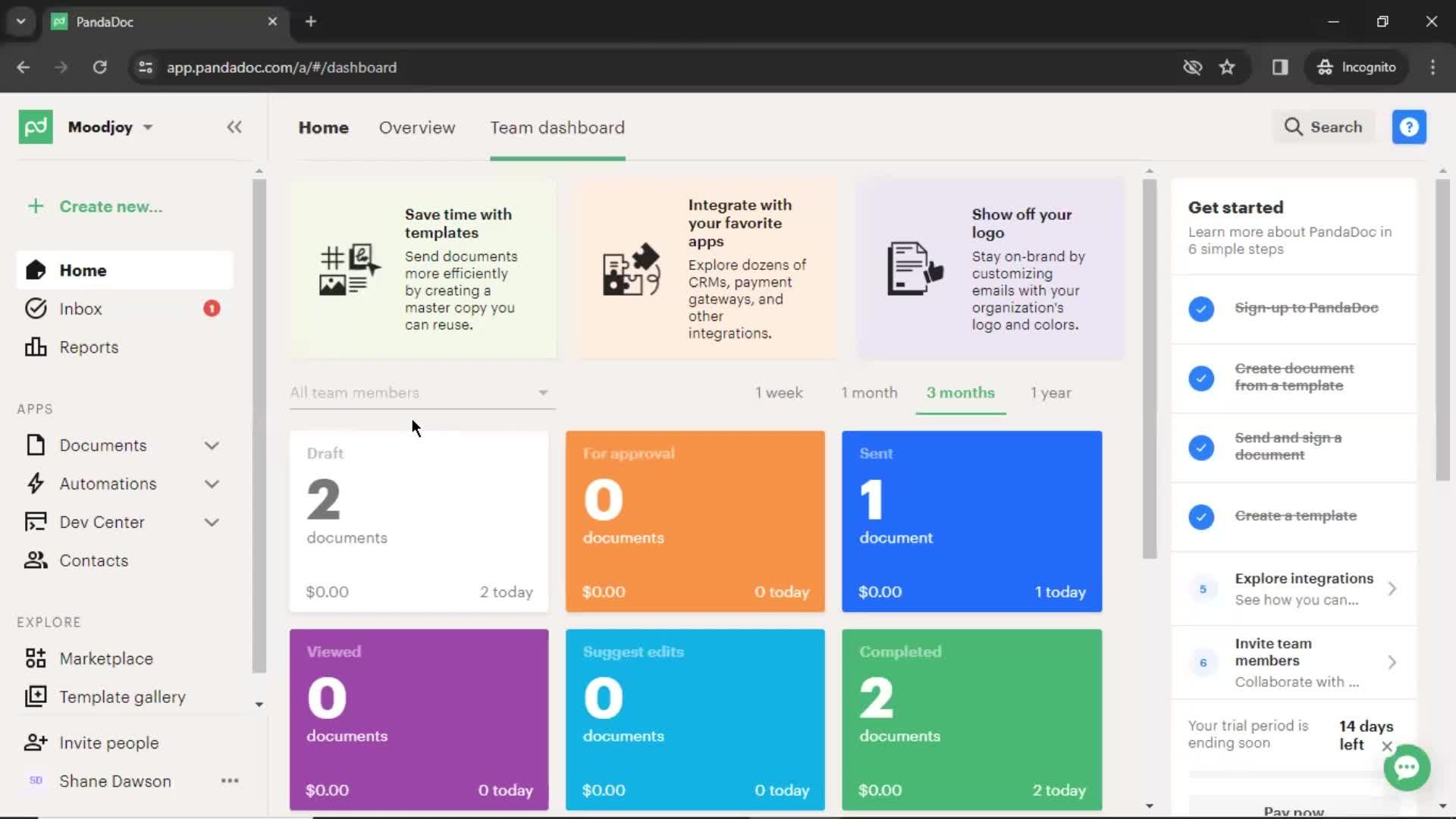
Task: Click the Home sidebar icon
Action: 34,270
